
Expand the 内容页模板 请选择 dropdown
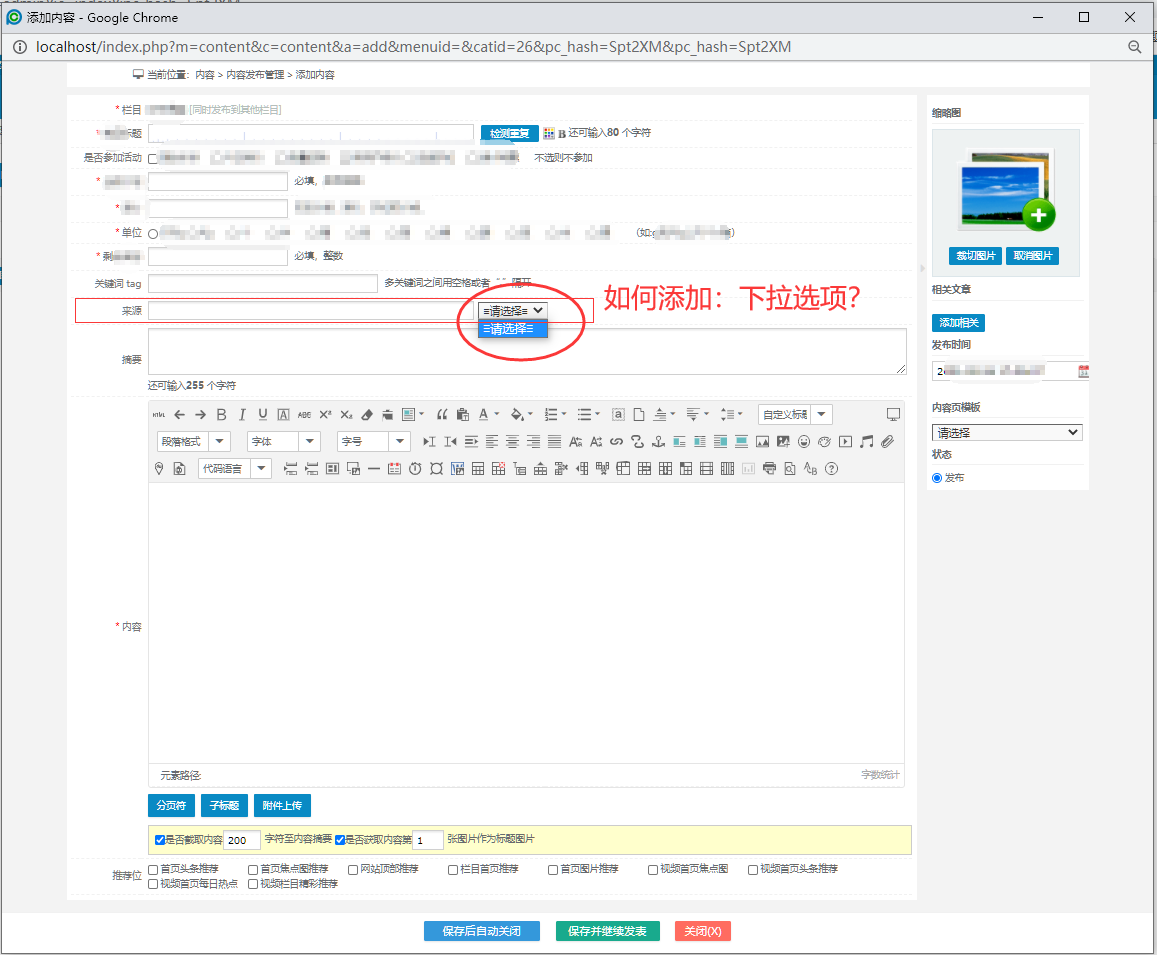coord(1007,432)
